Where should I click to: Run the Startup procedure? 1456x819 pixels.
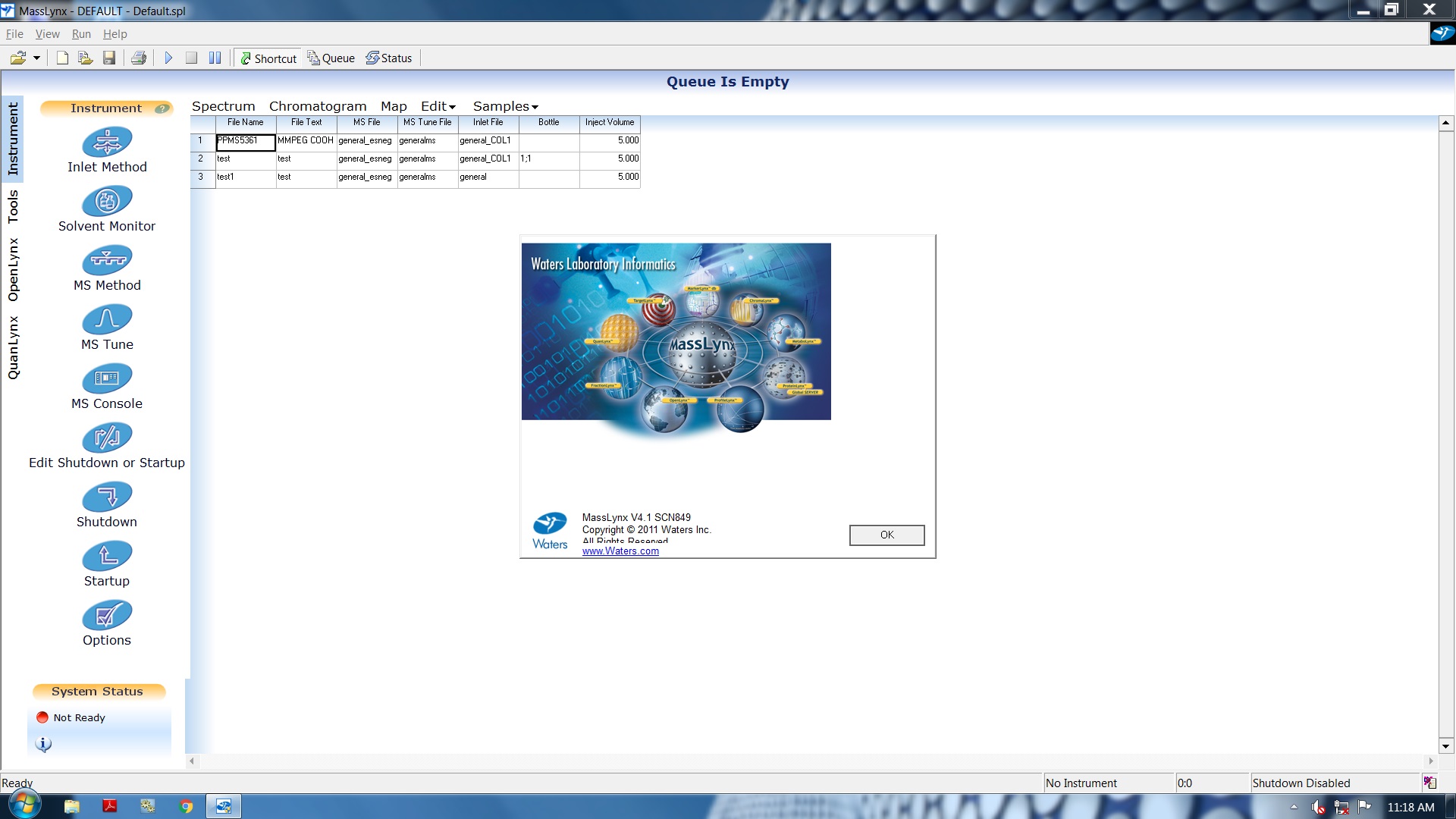point(107,556)
